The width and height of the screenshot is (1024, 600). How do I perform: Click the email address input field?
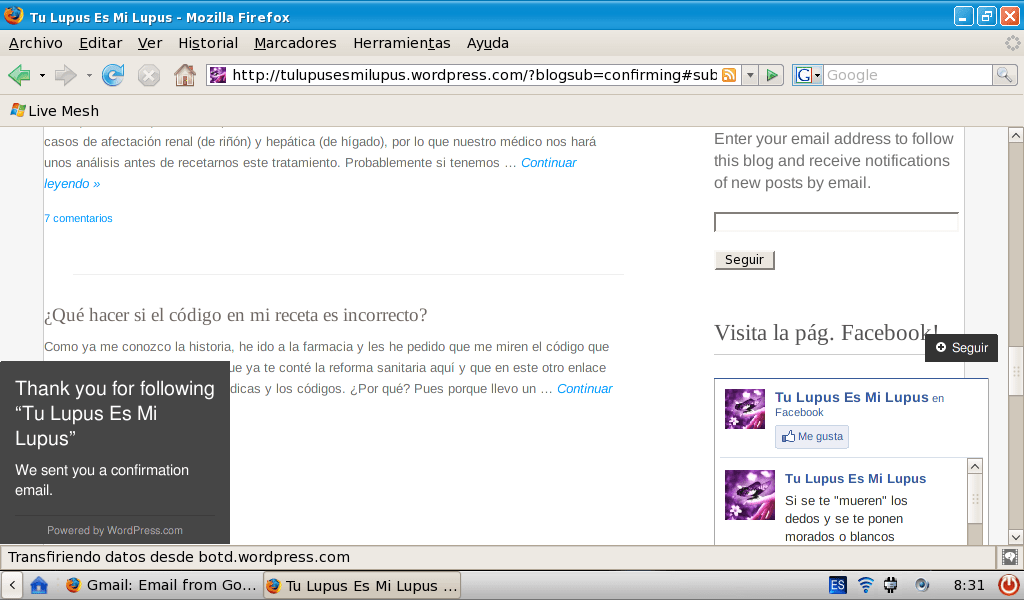(836, 222)
